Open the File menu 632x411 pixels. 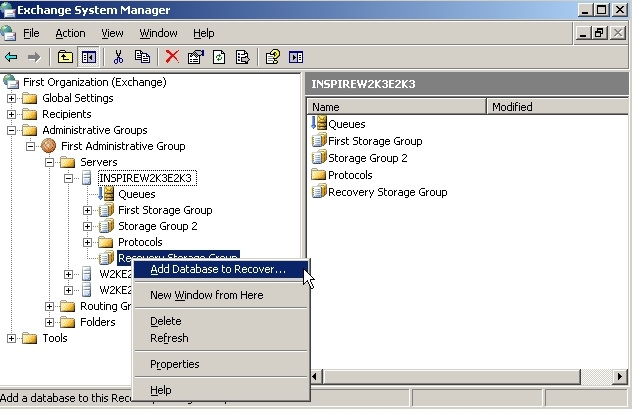tap(31, 33)
